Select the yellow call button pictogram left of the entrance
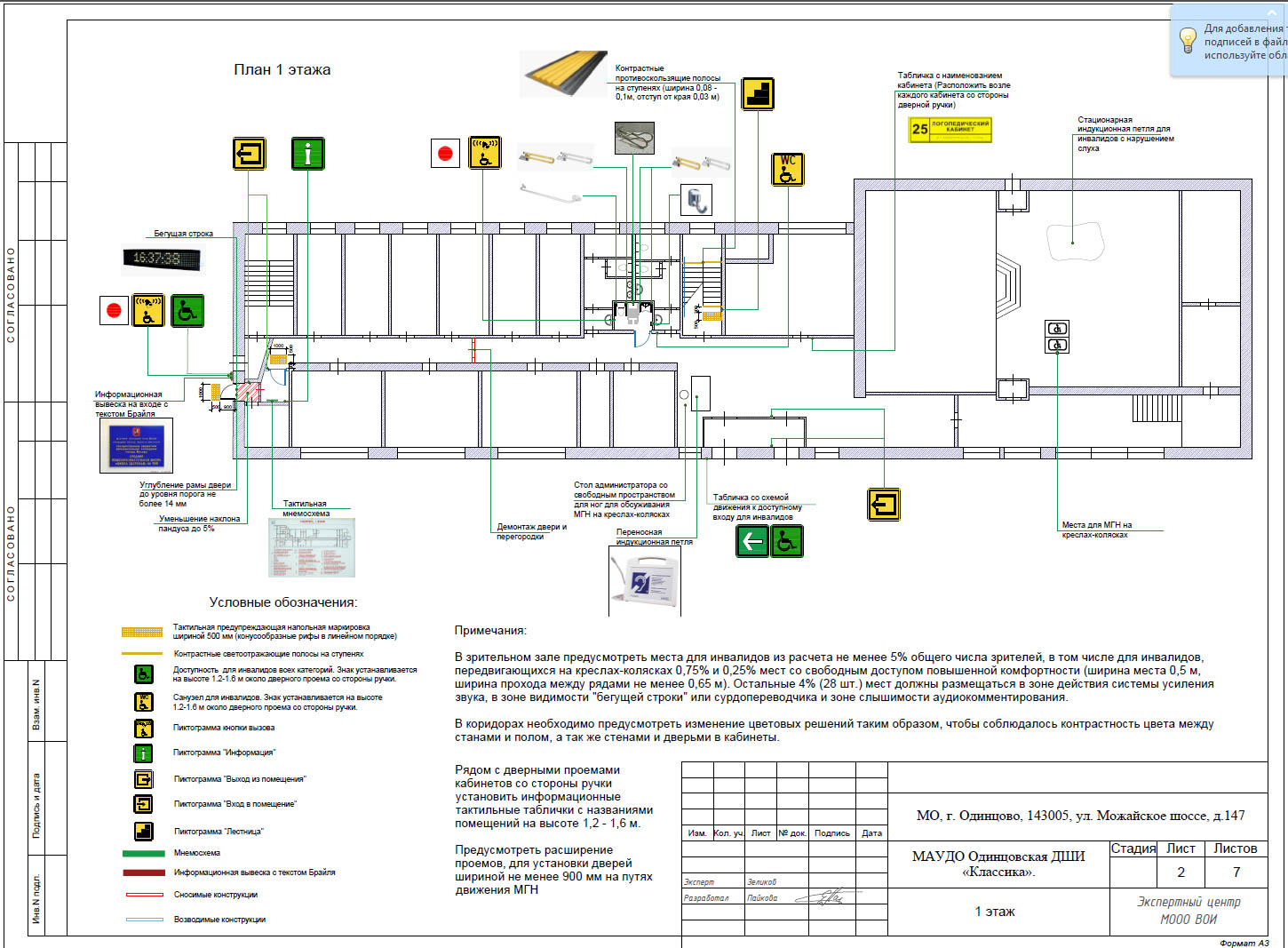The width and height of the screenshot is (1288, 948). click(x=148, y=311)
